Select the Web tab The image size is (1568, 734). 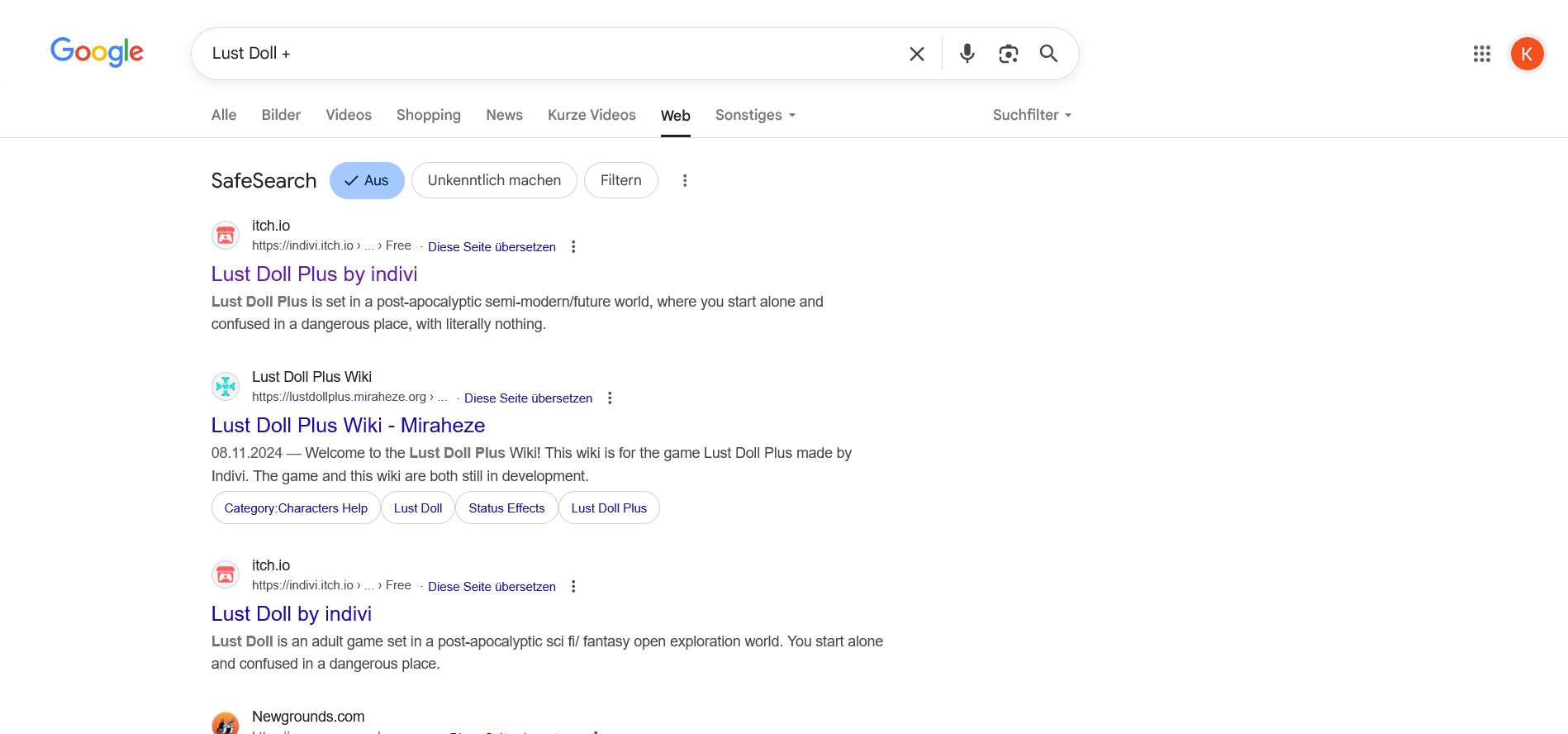pyautogui.click(x=675, y=116)
